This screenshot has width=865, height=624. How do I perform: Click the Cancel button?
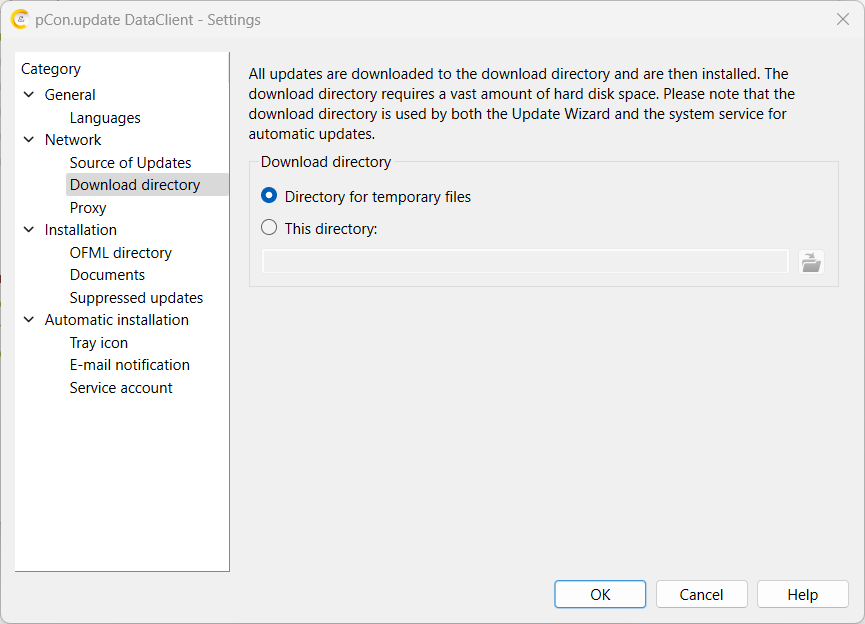[701, 594]
